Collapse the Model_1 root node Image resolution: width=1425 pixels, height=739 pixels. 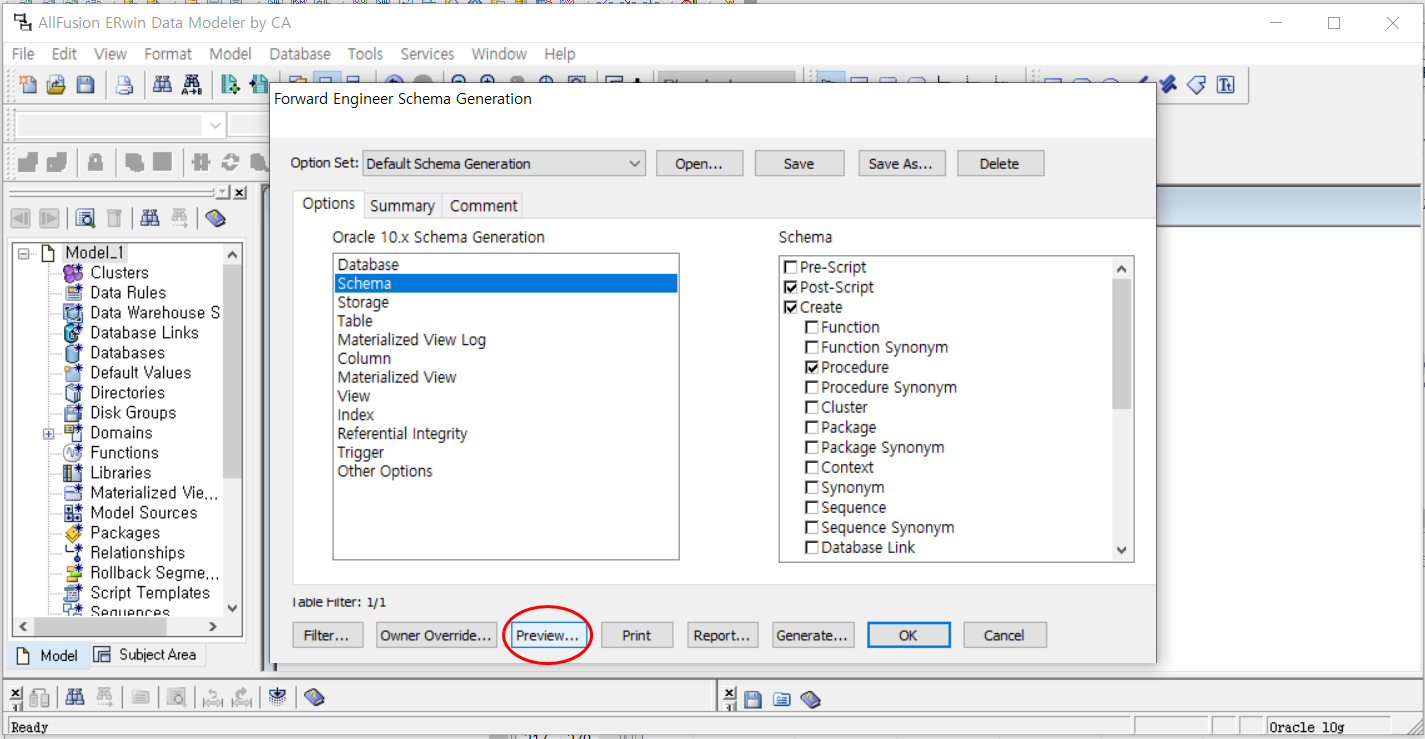click(24, 253)
